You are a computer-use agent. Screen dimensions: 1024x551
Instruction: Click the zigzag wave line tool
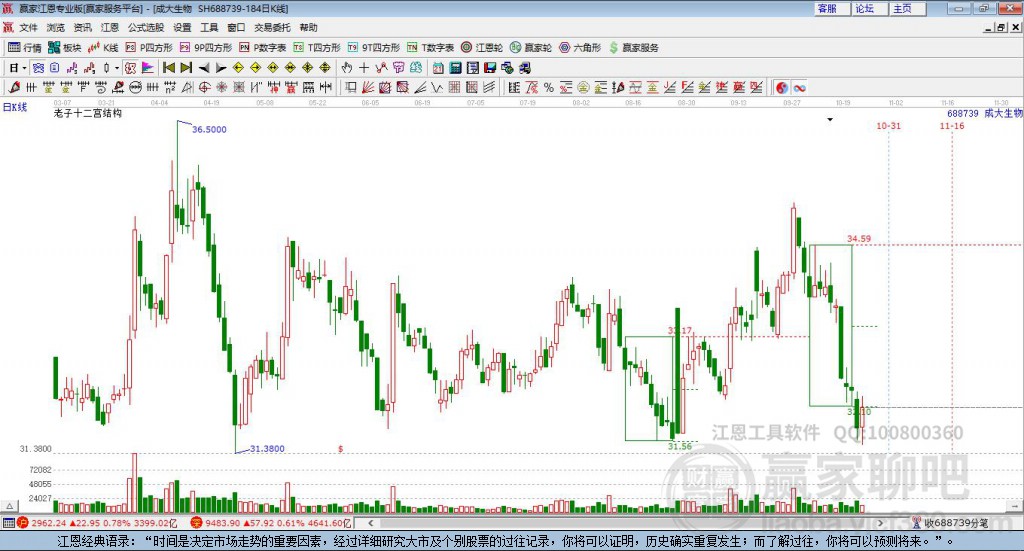coord(437,87)
